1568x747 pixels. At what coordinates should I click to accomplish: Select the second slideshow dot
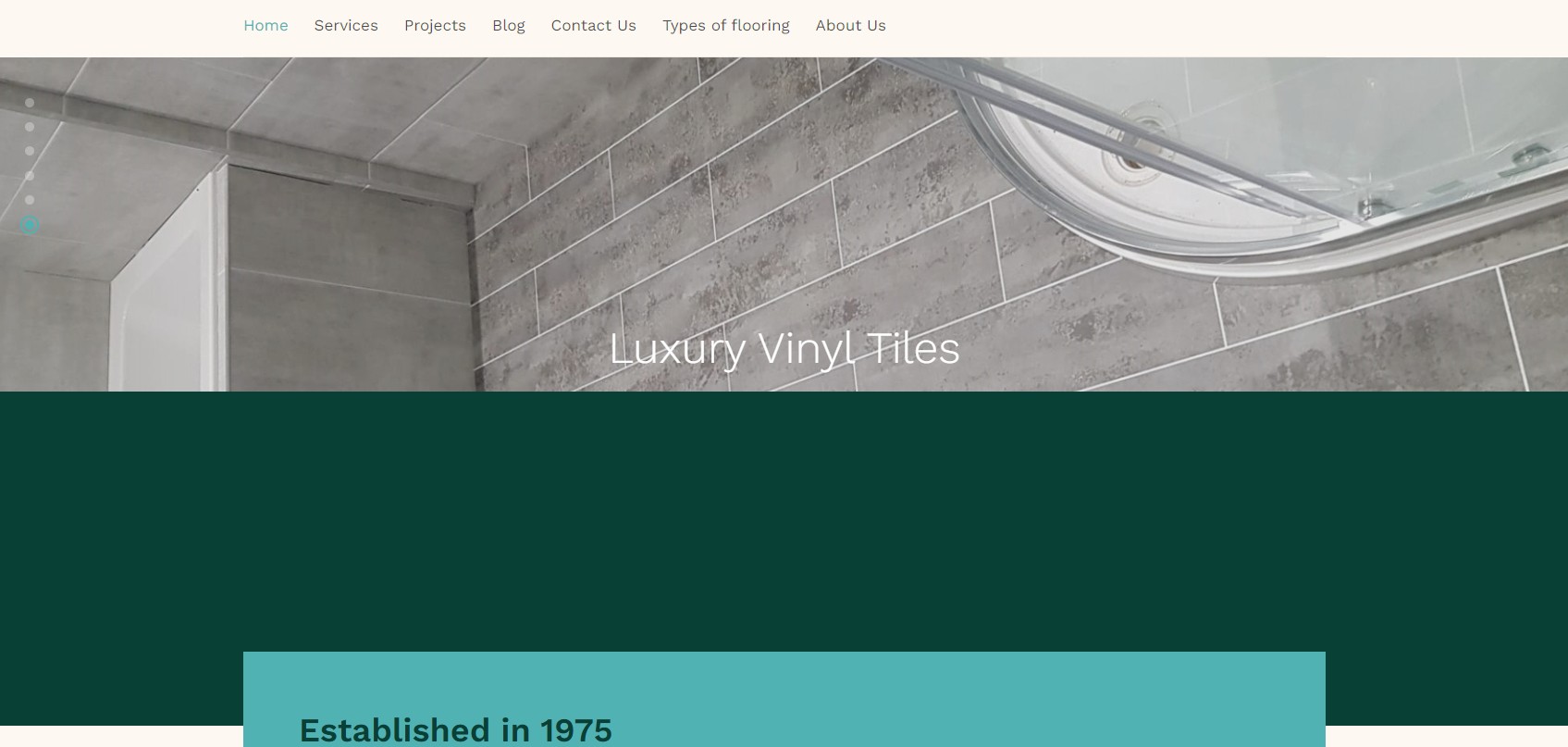click(x=30, y=127)
